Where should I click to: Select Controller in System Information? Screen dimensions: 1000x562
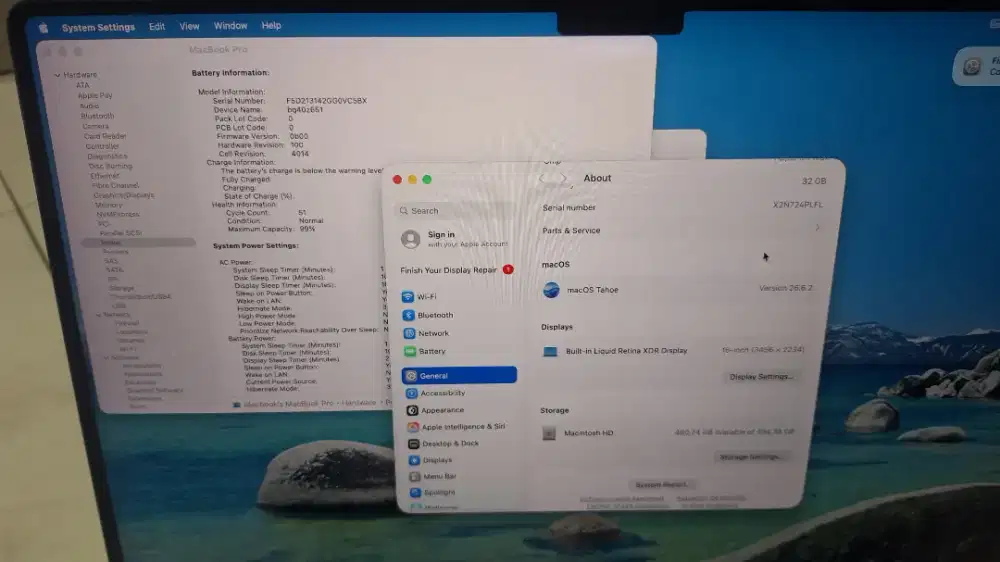pos(102,146)
